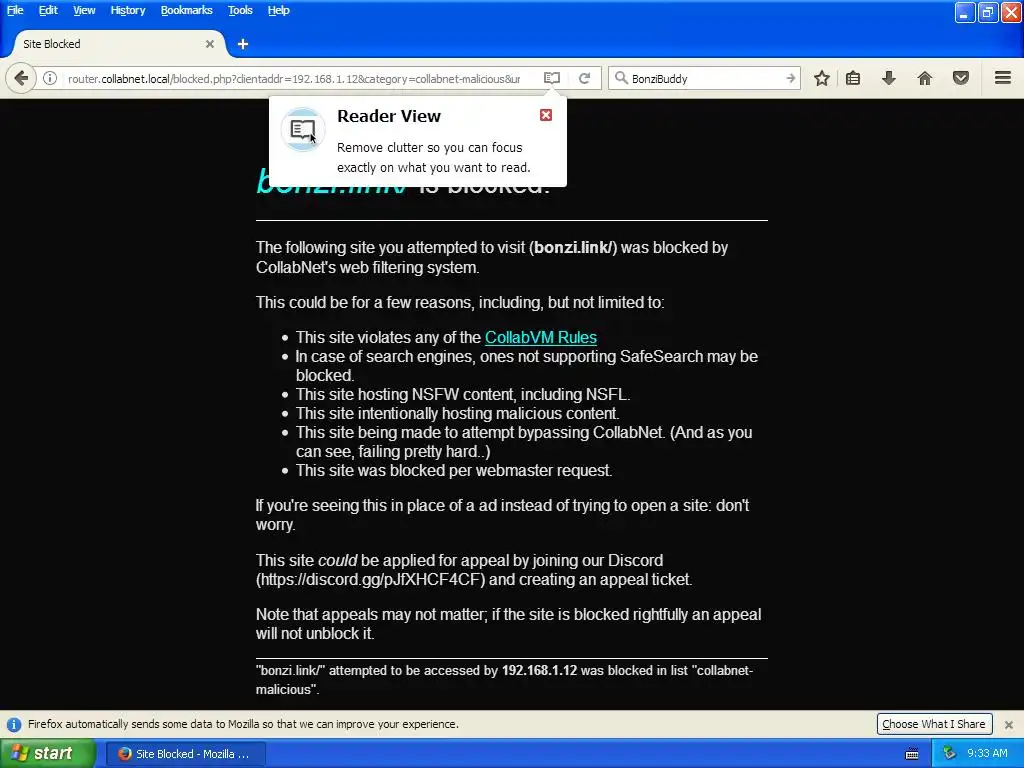Open the Help menu
Viewport: 1024px width, 768px height.
coord(278,10)
